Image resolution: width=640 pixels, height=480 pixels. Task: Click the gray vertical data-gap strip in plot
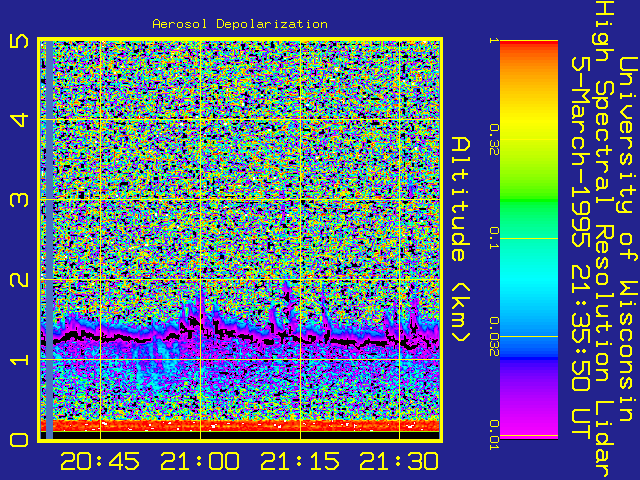click(49, 240)
